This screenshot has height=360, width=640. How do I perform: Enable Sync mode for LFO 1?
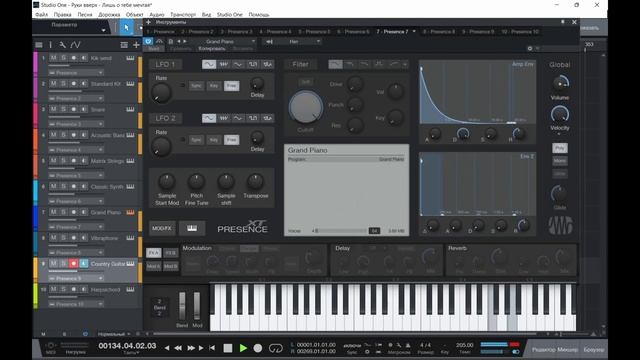pyautogui.click(x=196, y=86)
